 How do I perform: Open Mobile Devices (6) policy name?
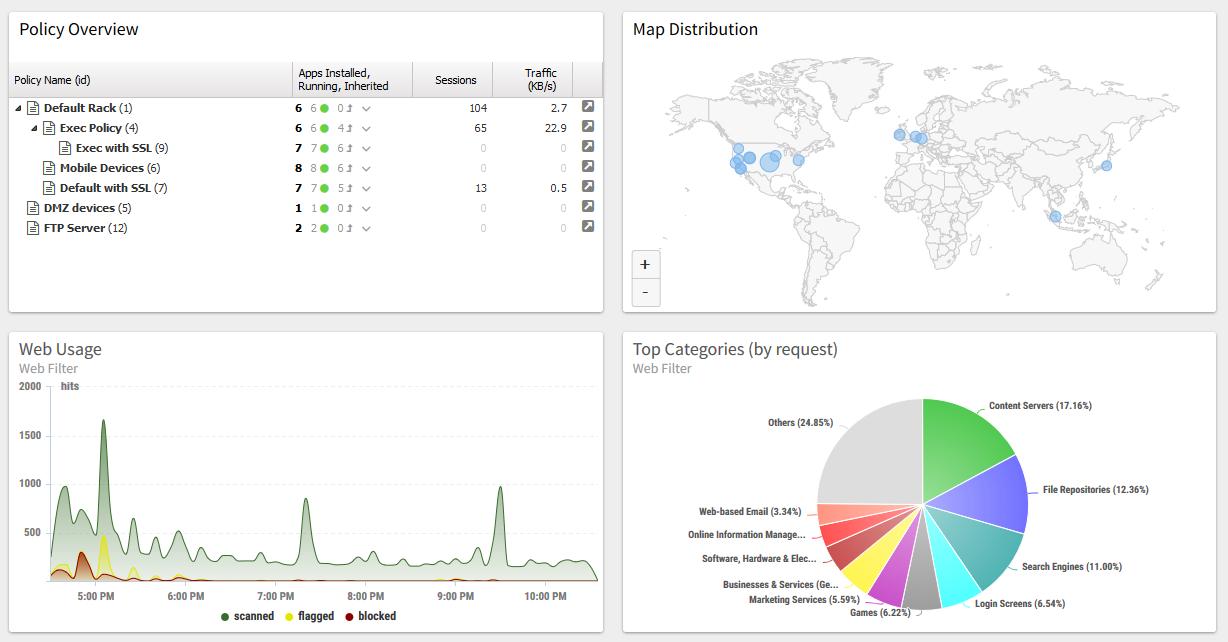(110, 168)
